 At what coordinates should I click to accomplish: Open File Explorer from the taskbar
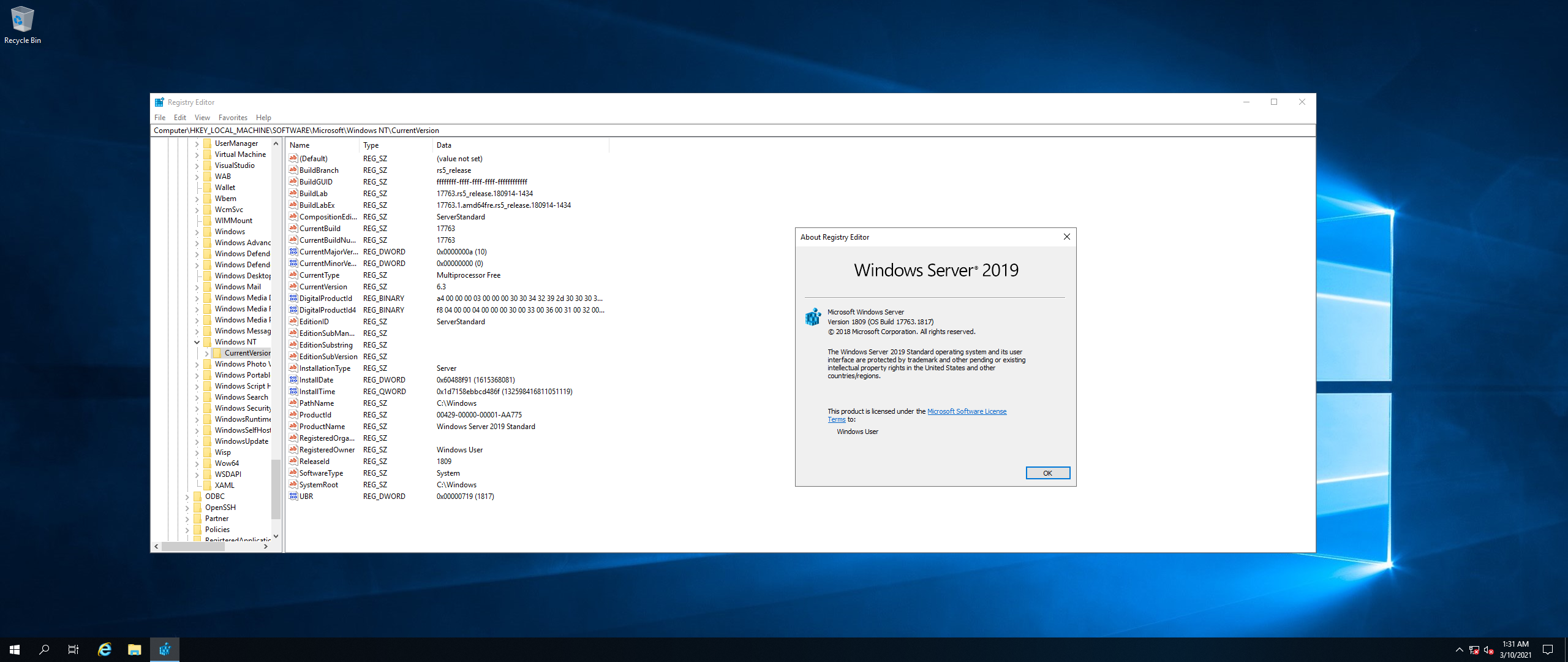(x=135, y=649)
